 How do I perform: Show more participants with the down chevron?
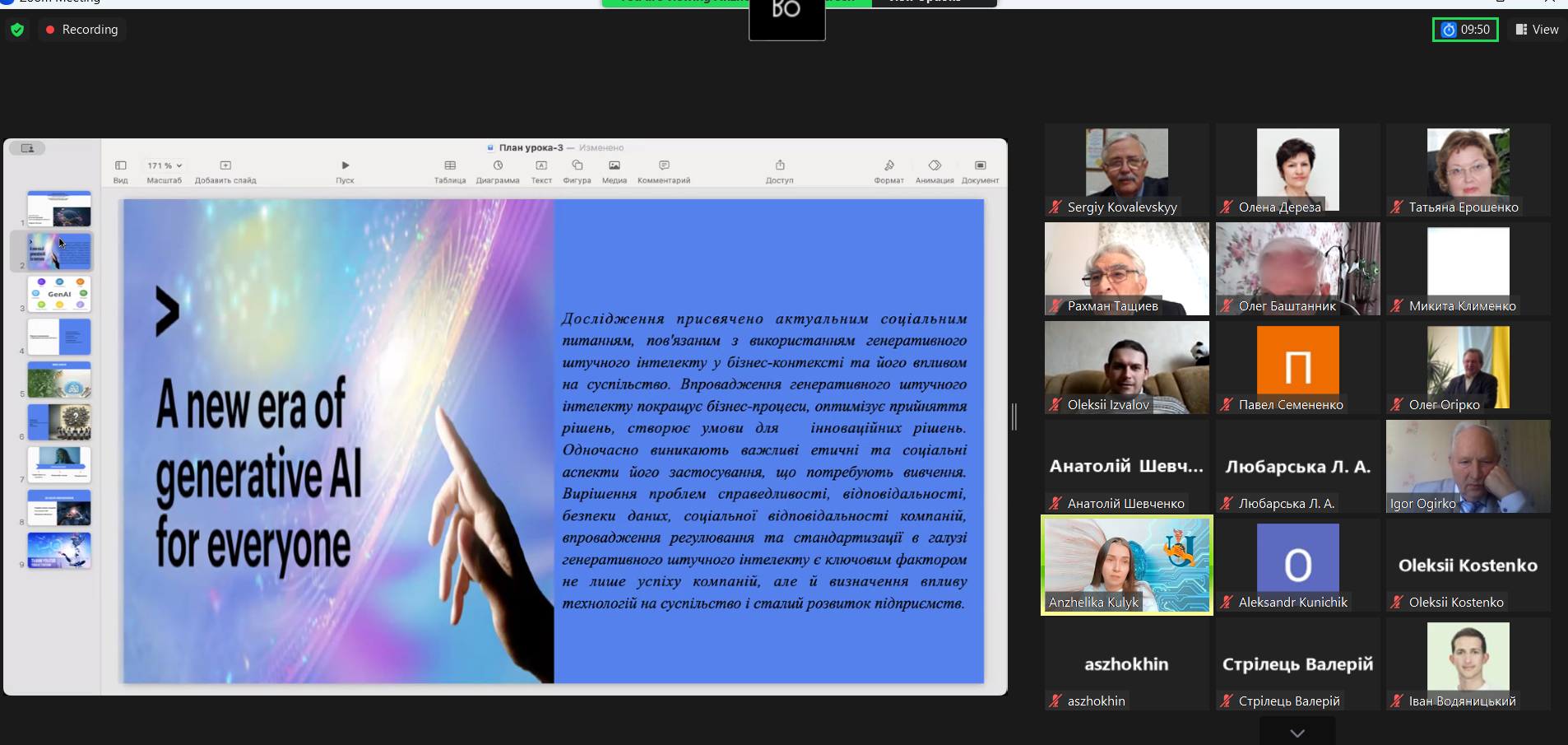(x=1297, y=733)
